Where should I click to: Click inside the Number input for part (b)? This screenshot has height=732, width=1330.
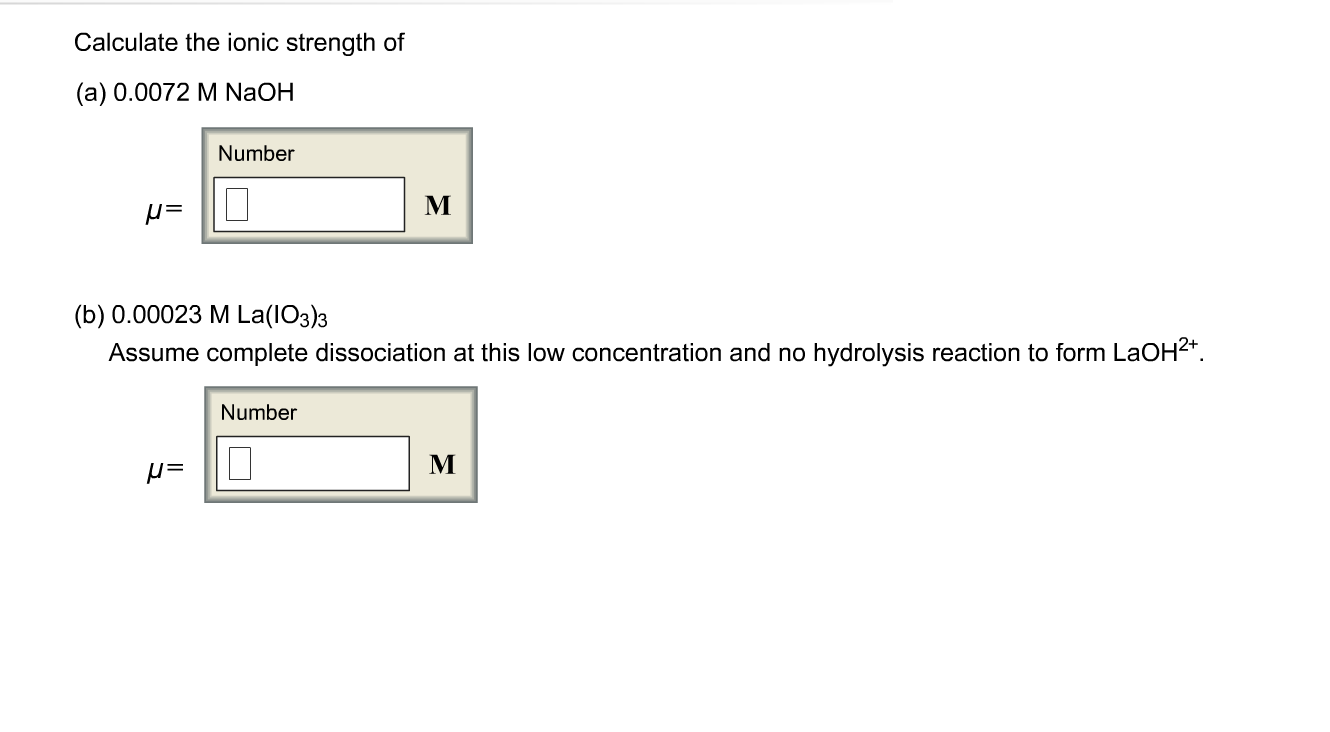click(x=325, y=465)
